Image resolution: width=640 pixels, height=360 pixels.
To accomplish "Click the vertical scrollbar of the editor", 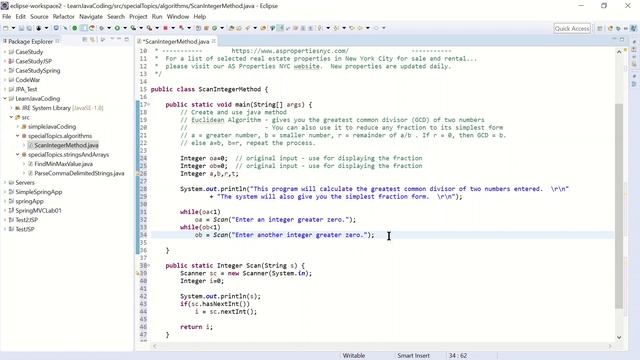I will [619, 206].
